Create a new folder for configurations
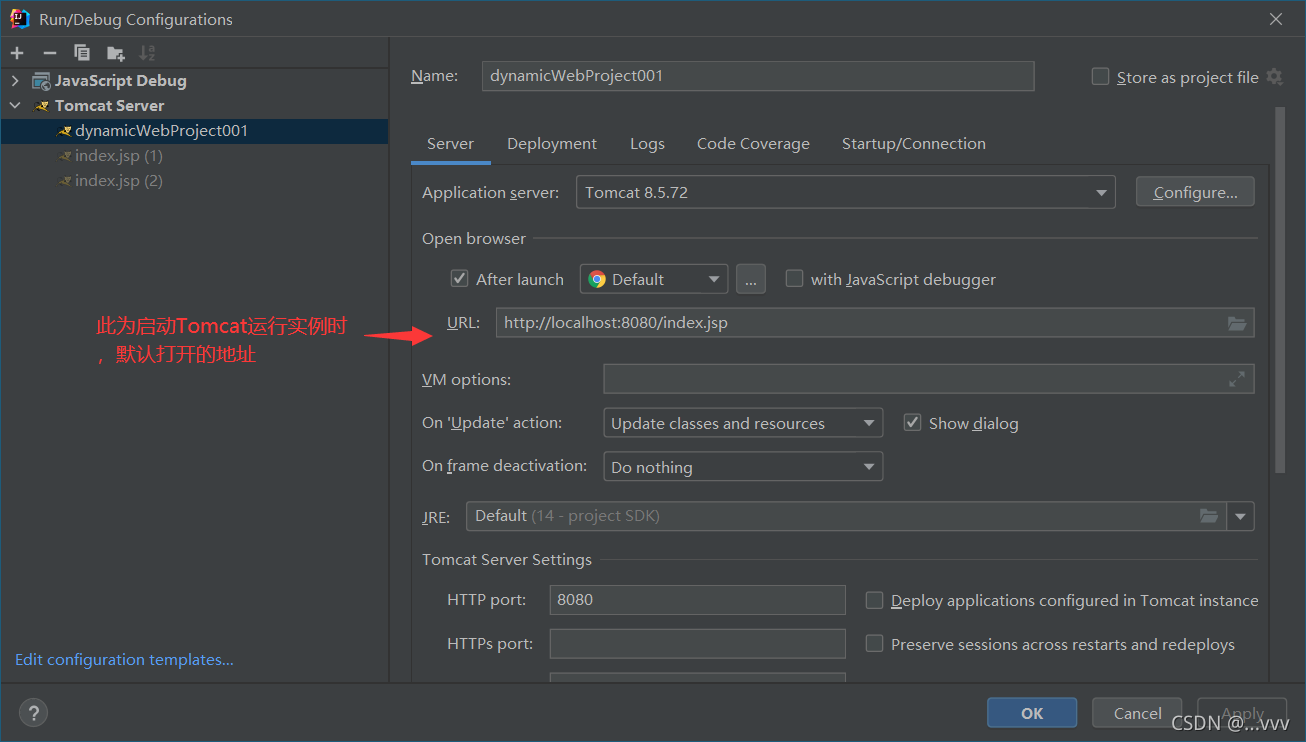1306x742 pixels. pos(115,53)
